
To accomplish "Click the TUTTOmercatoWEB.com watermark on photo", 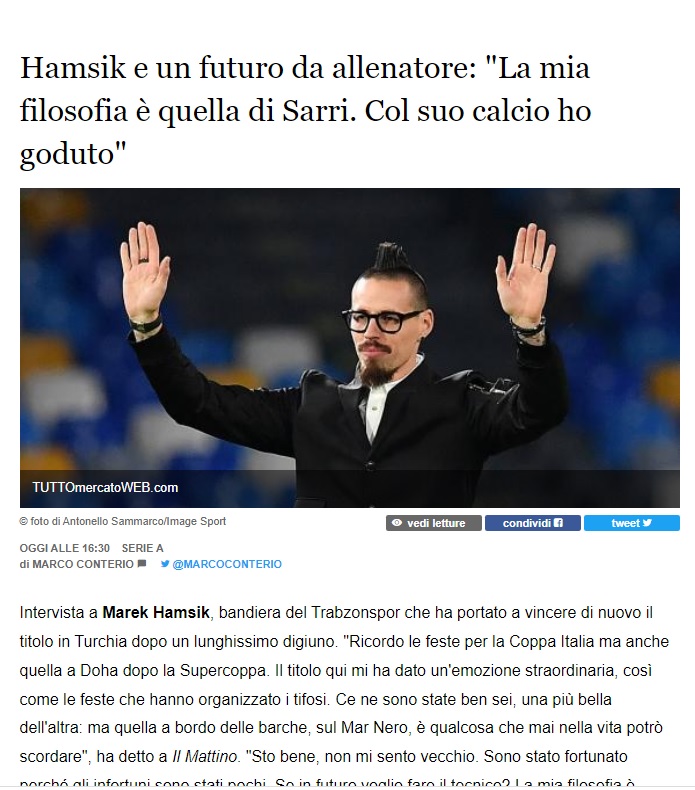I will pyautogui.click(x=105, y=488).
